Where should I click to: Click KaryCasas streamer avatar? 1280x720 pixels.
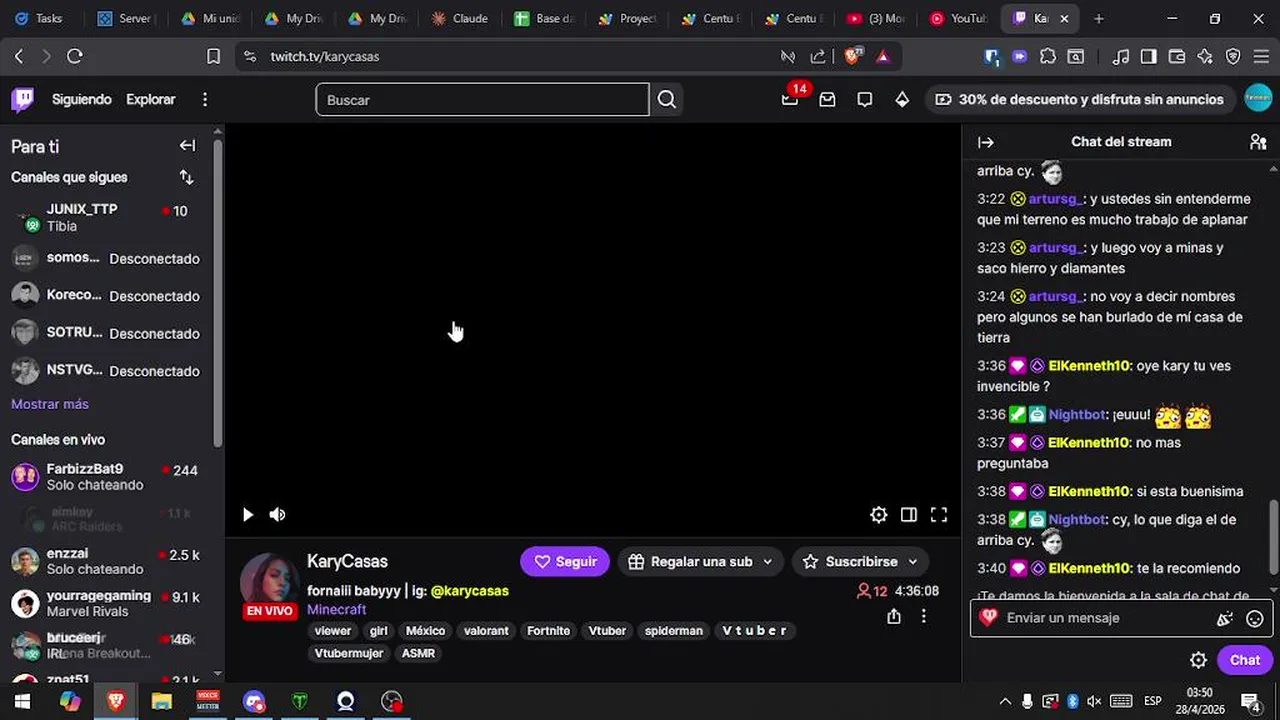click(x=269, y=581)
